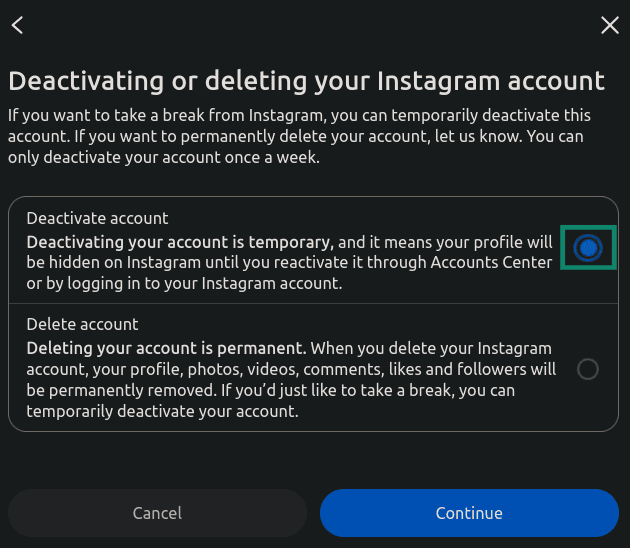This screenshot has width=630, height=548.
Task: Click the 'Delete account' option title
Action: (x=82, y=324)
